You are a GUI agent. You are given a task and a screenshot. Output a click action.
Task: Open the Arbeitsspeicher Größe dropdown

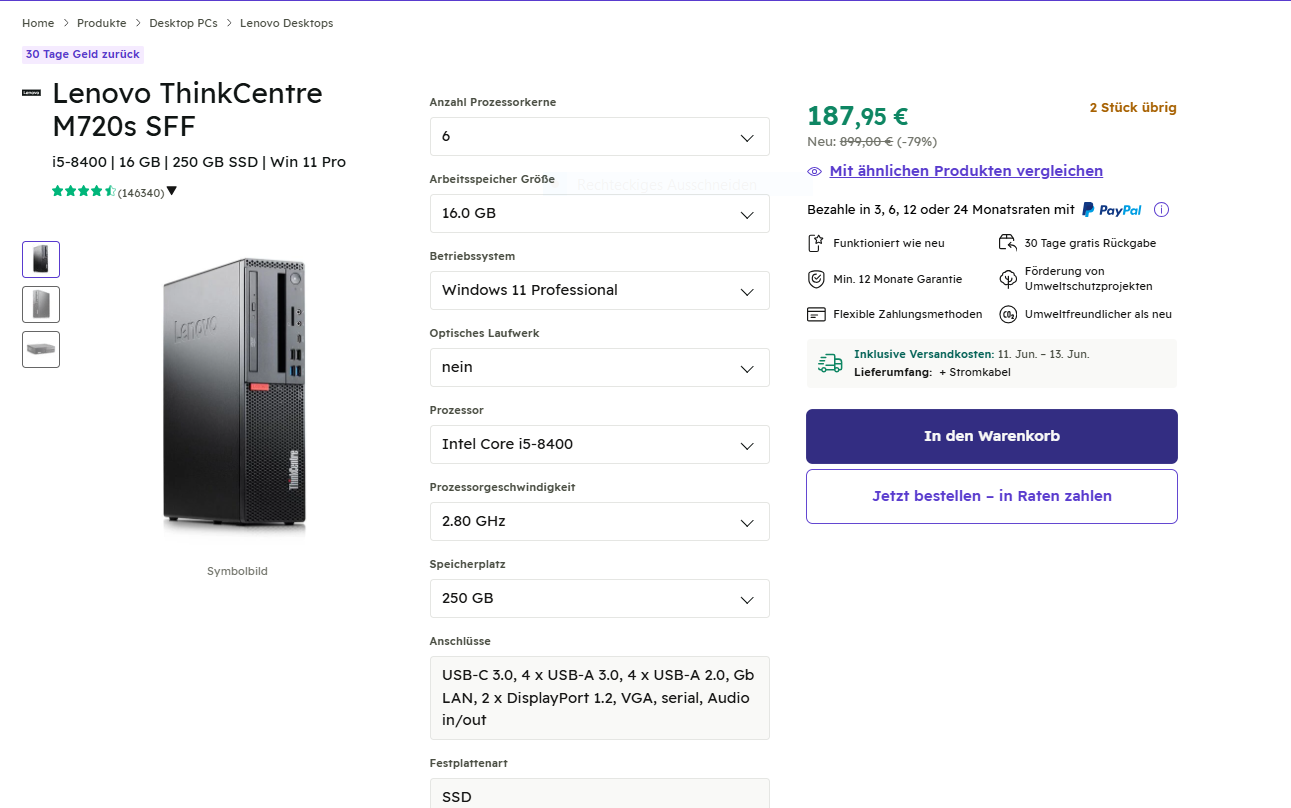coord(599,214)
